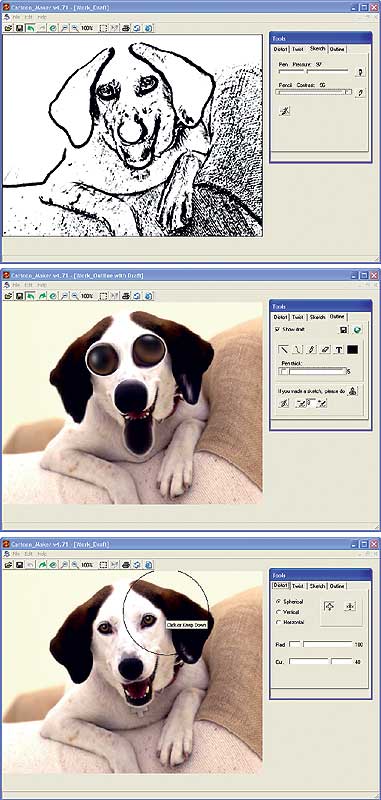
Task: Click the icon after 'If you made a sketch'
Action: tap(354, 391)
